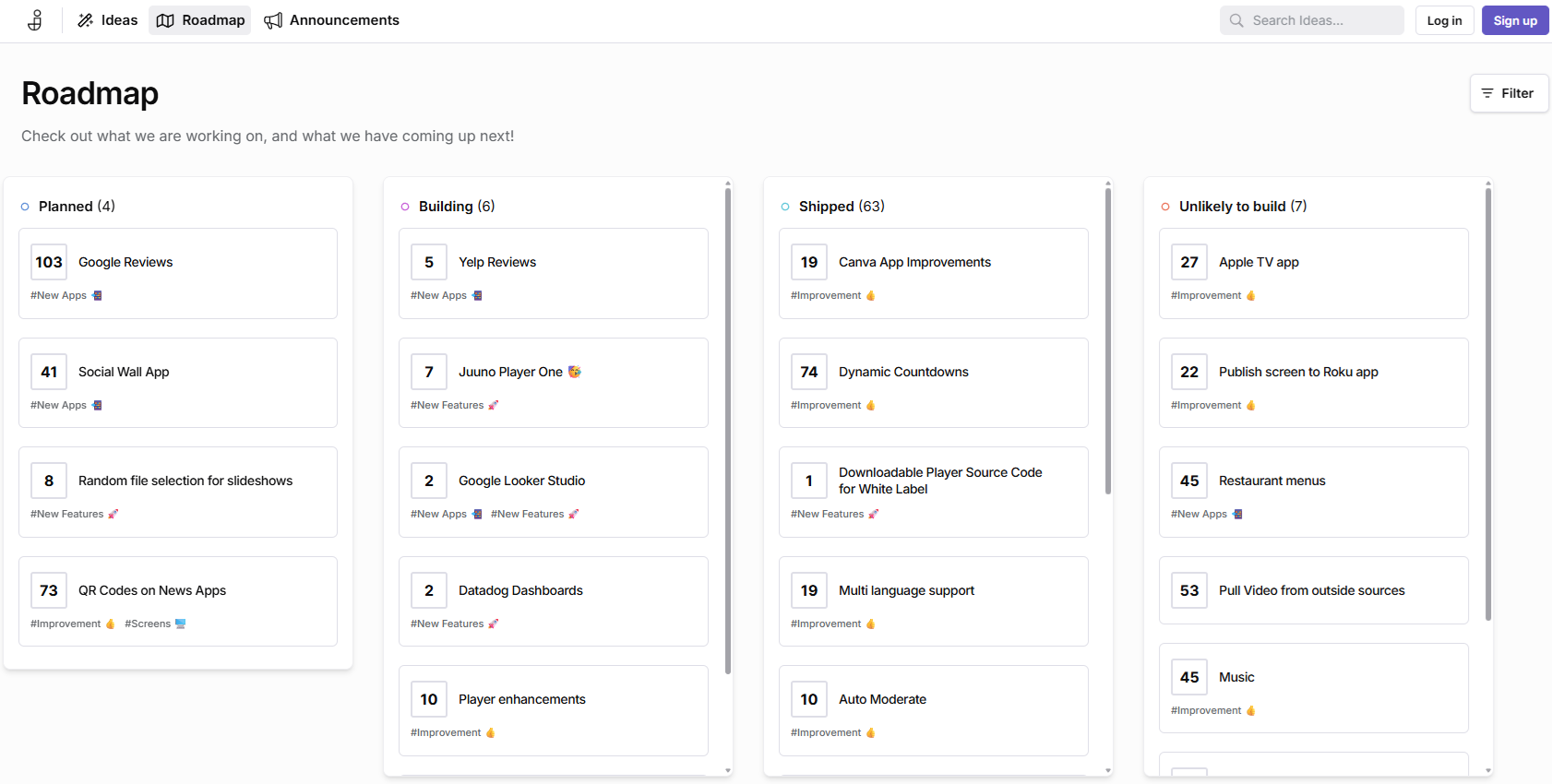Click vote count 5 on Yelp Reviews
The width and height of the screenshot is (1552, 784).
coord(429,262)
